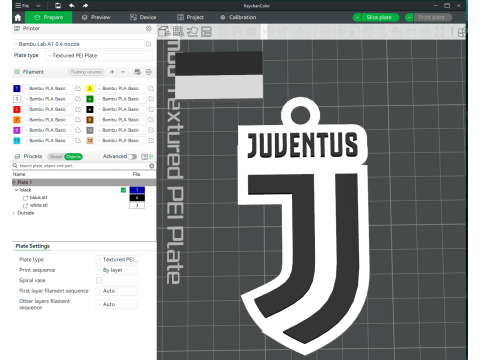Image resolution: width=480 pixels, height=360 pixels.
Task: Click the process save preset icon
Action: (144, 157)
